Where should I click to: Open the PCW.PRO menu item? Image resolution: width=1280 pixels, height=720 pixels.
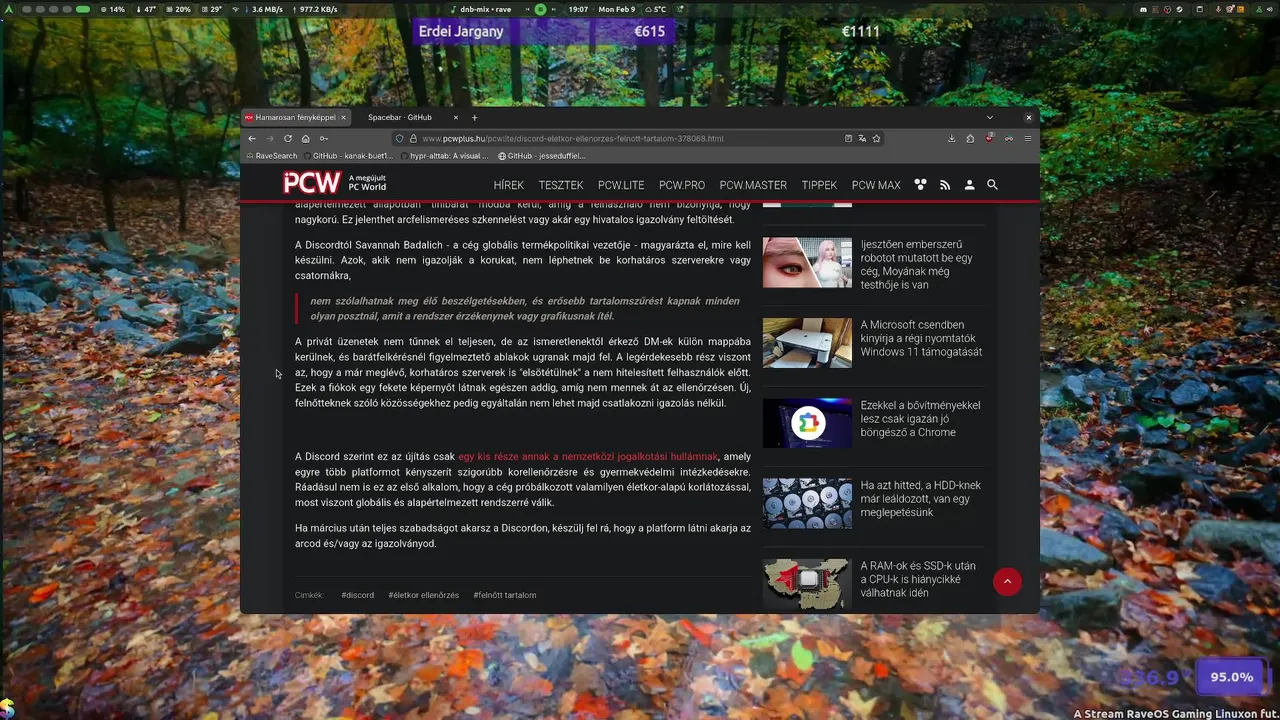tap(682, 185)
